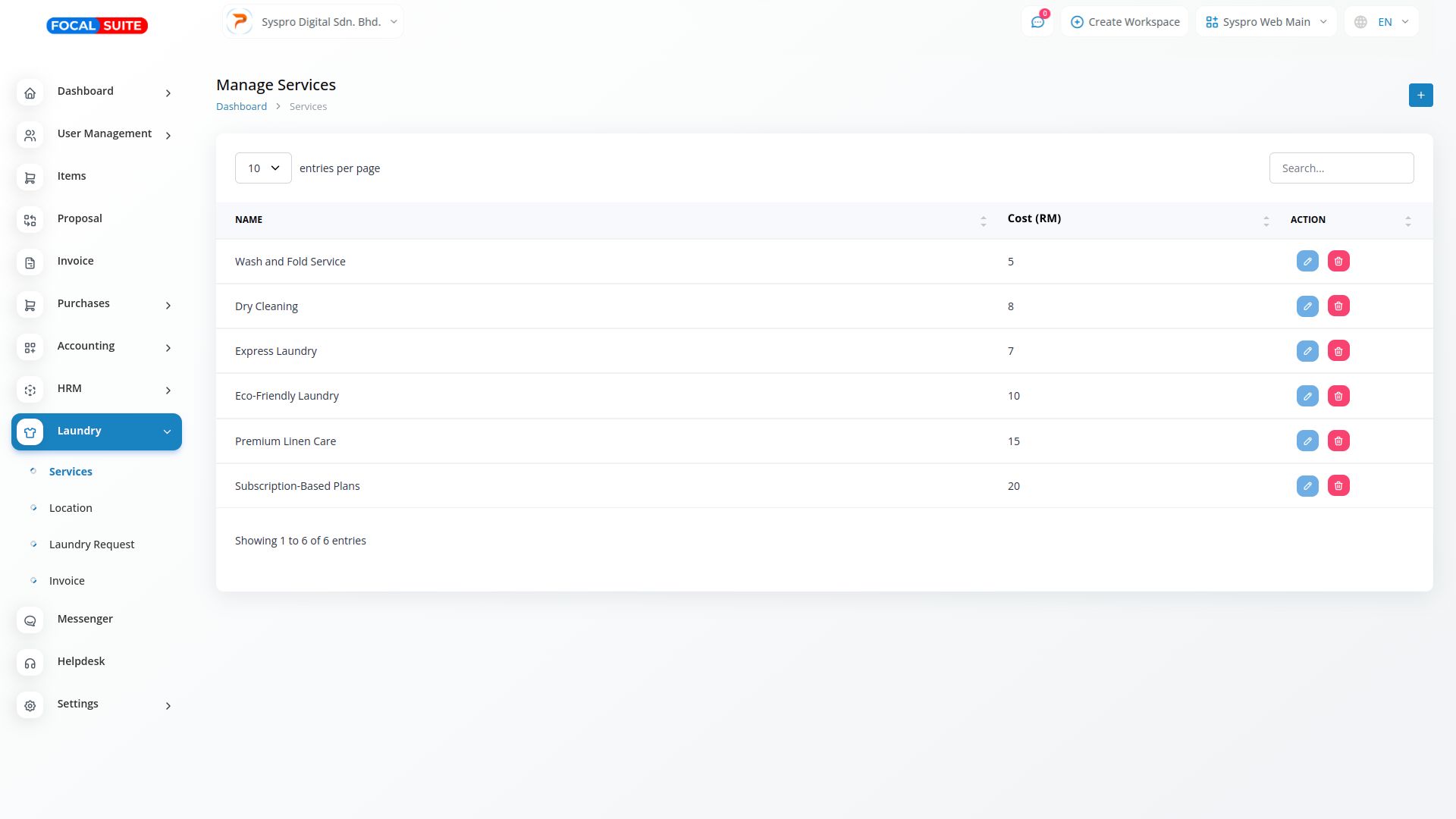Go to Location under Laundry

click(x=71, y=508)
